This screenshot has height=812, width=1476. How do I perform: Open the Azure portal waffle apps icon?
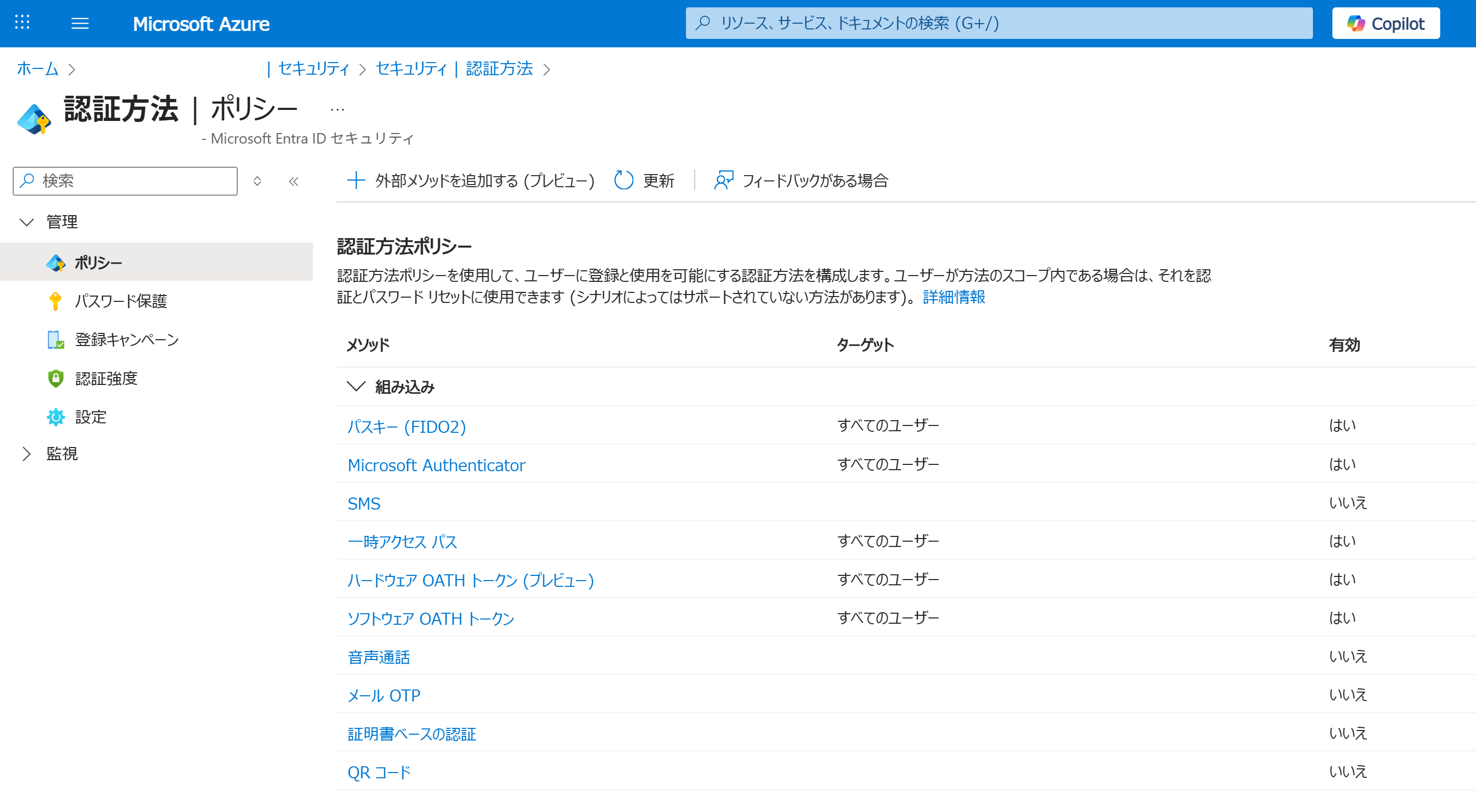[22, 23]
